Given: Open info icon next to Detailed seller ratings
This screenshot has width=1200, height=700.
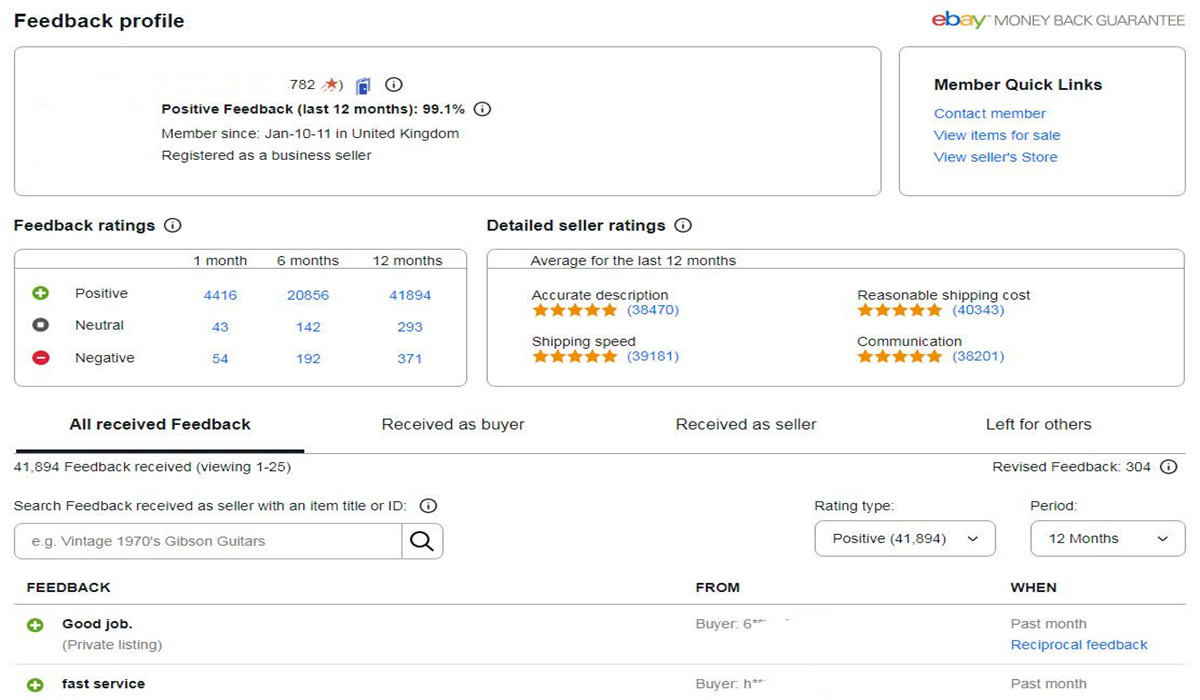Looking at the screenshot, I should (683, 226).
